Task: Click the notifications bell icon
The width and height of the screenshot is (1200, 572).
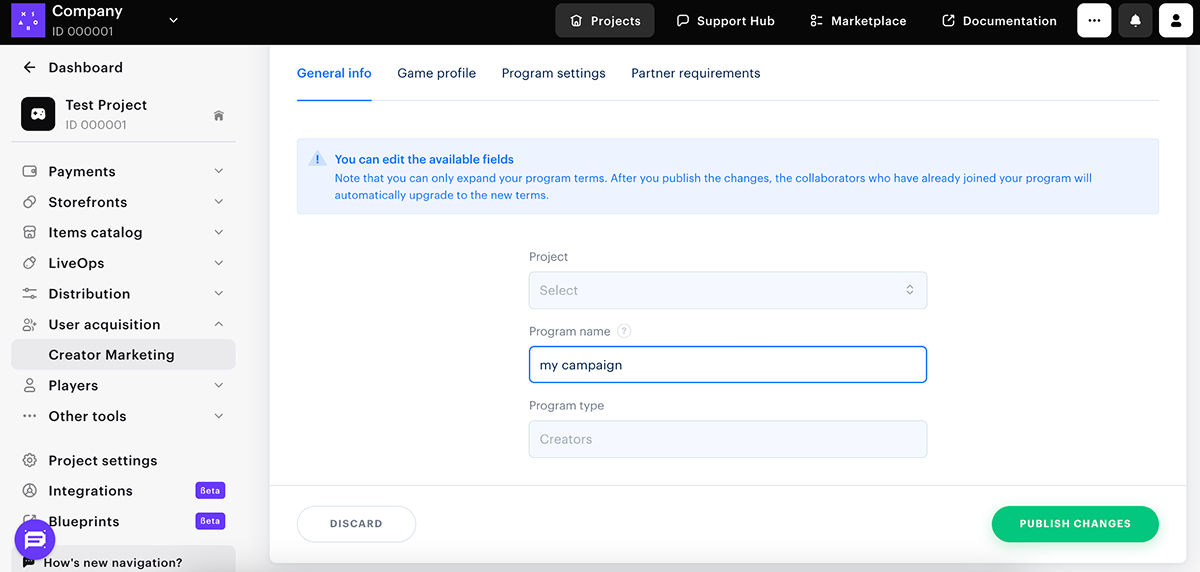Action: click(1135, 21)
